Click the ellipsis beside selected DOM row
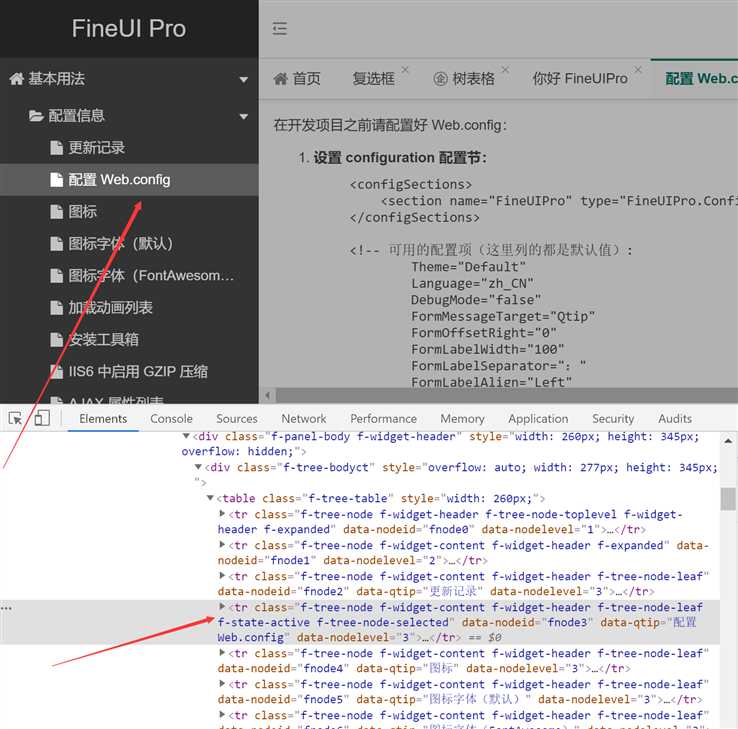This screenshot has width=738, height=729. tap(6, 608)
